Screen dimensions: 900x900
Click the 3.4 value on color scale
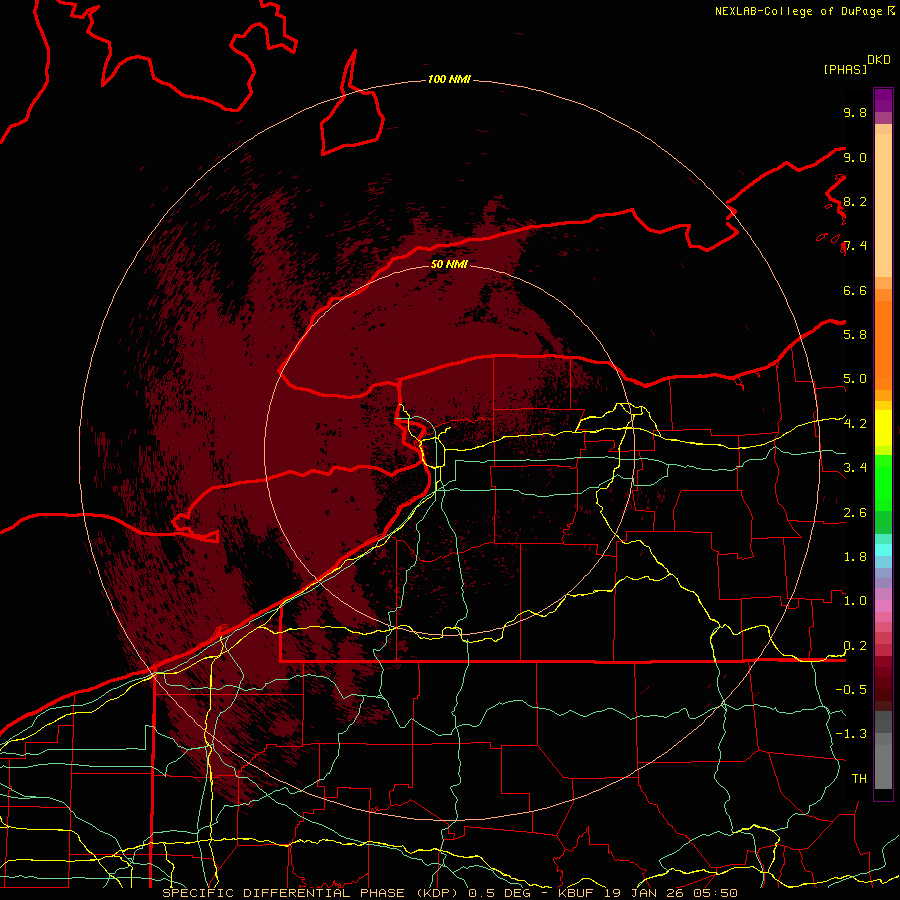[855, 468]
